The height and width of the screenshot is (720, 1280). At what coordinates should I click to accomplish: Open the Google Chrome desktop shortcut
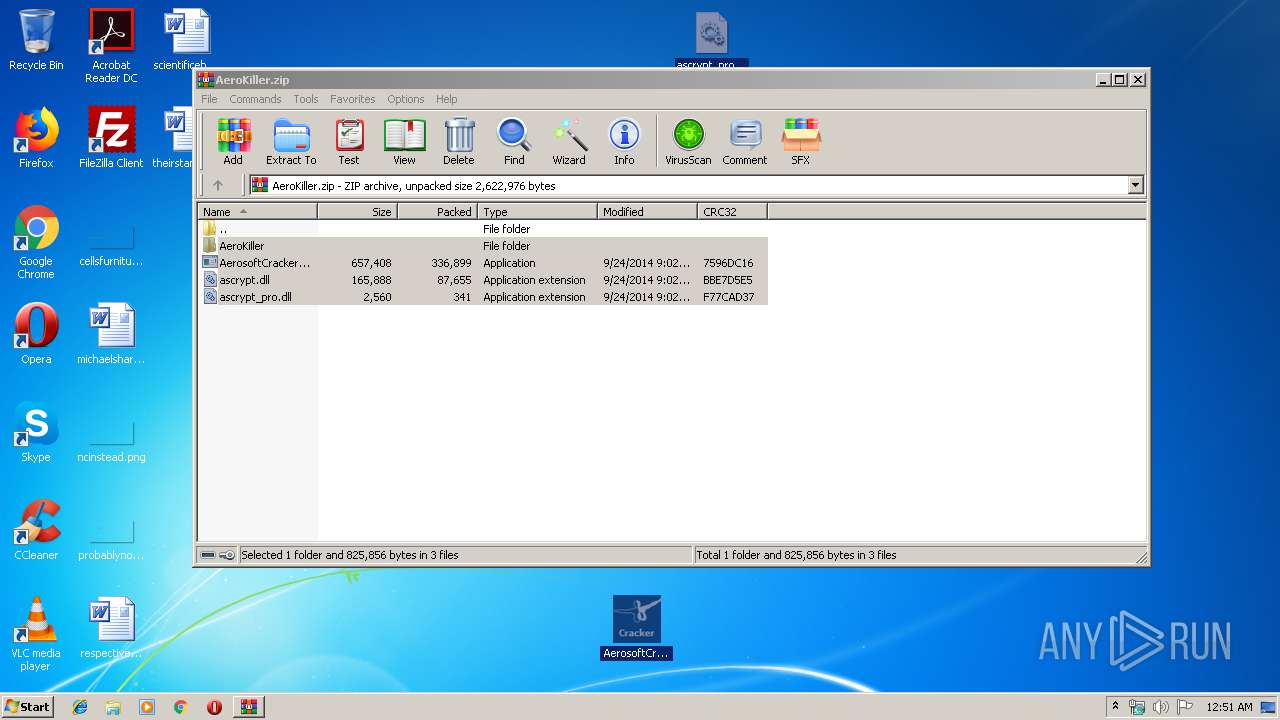(x=36, y=242)
